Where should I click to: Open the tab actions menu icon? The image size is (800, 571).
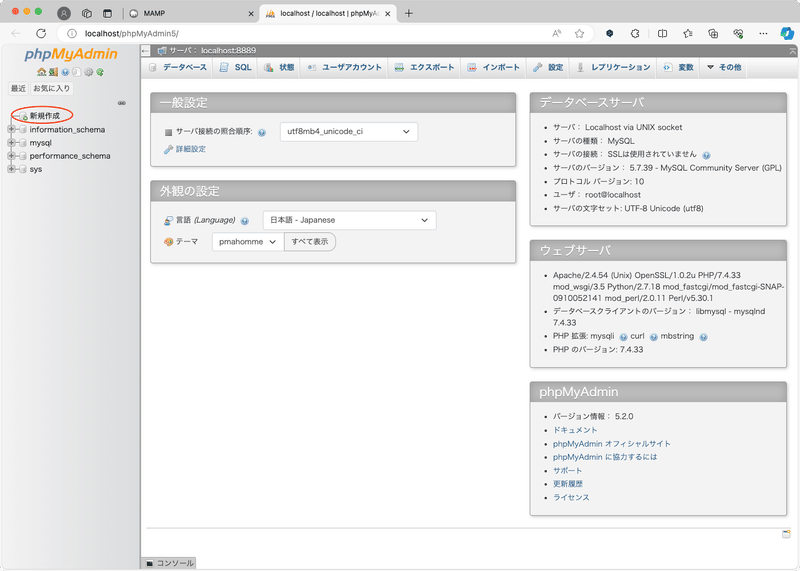coord(107,13)
